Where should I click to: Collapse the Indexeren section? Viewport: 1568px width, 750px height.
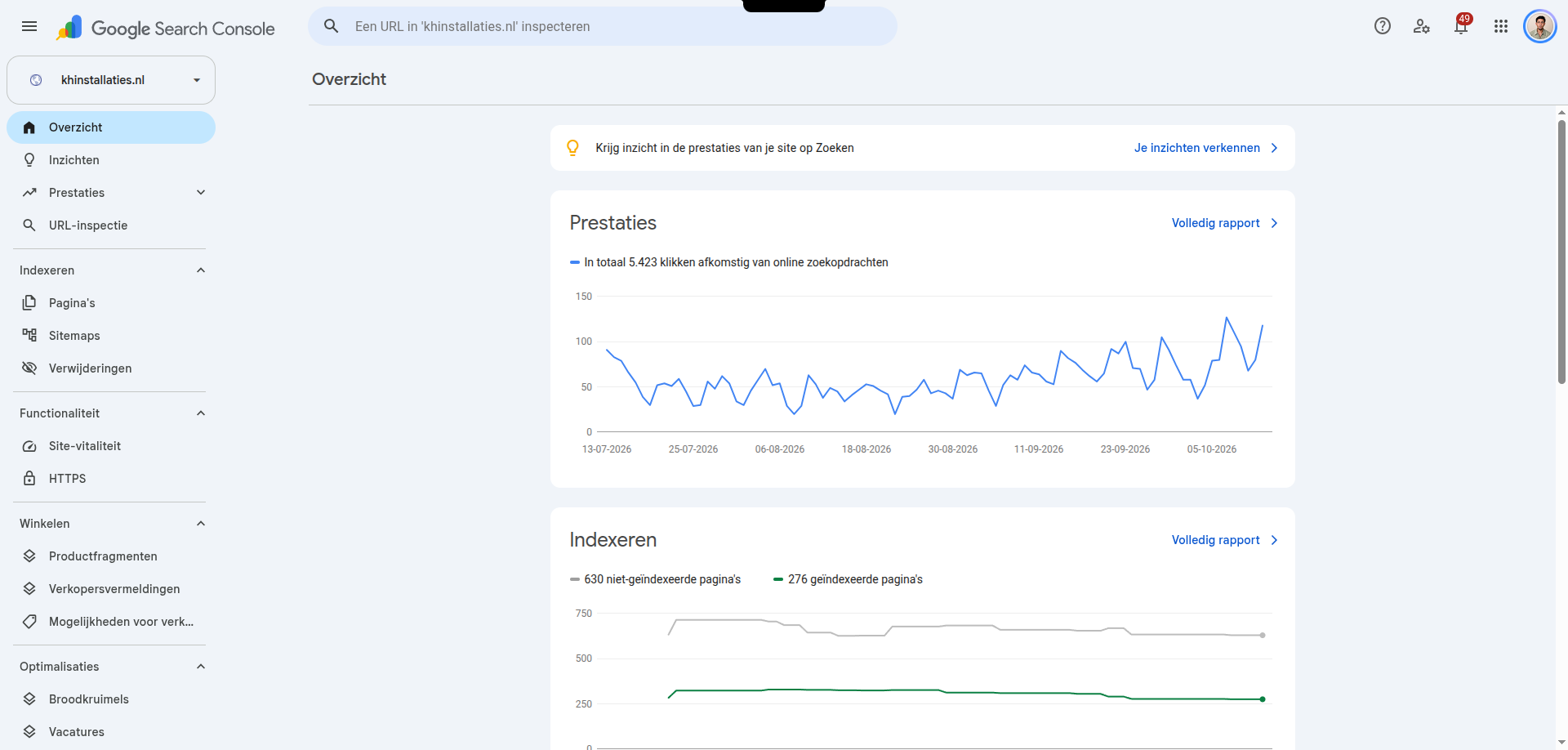tap(201, 270)
